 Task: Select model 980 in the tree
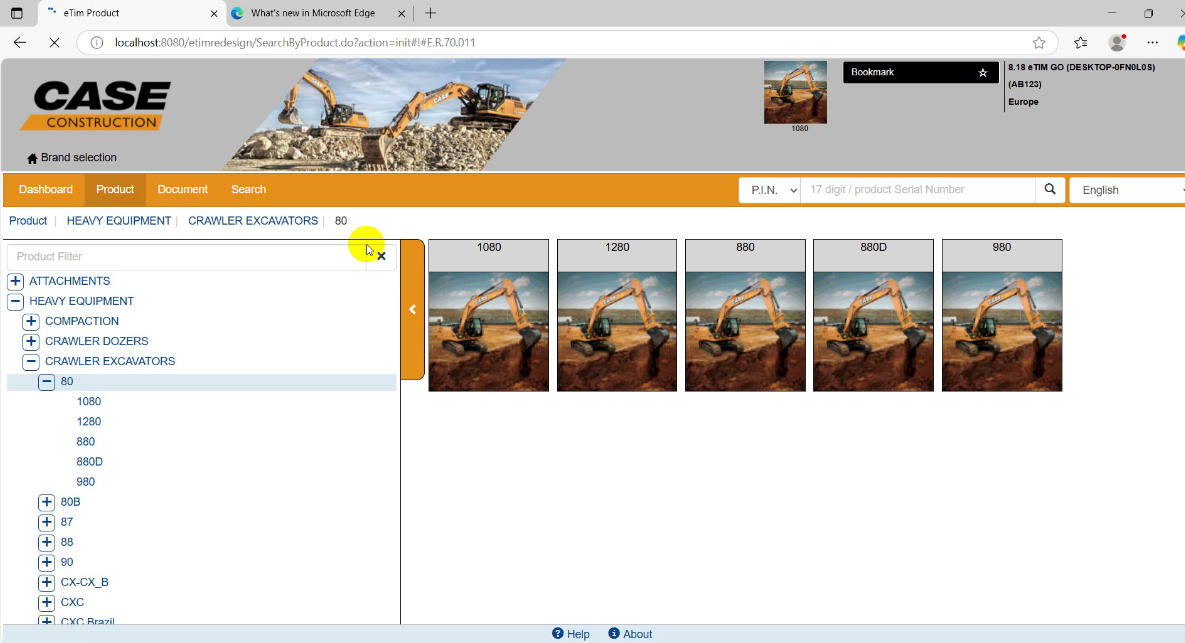coord(85,481)
